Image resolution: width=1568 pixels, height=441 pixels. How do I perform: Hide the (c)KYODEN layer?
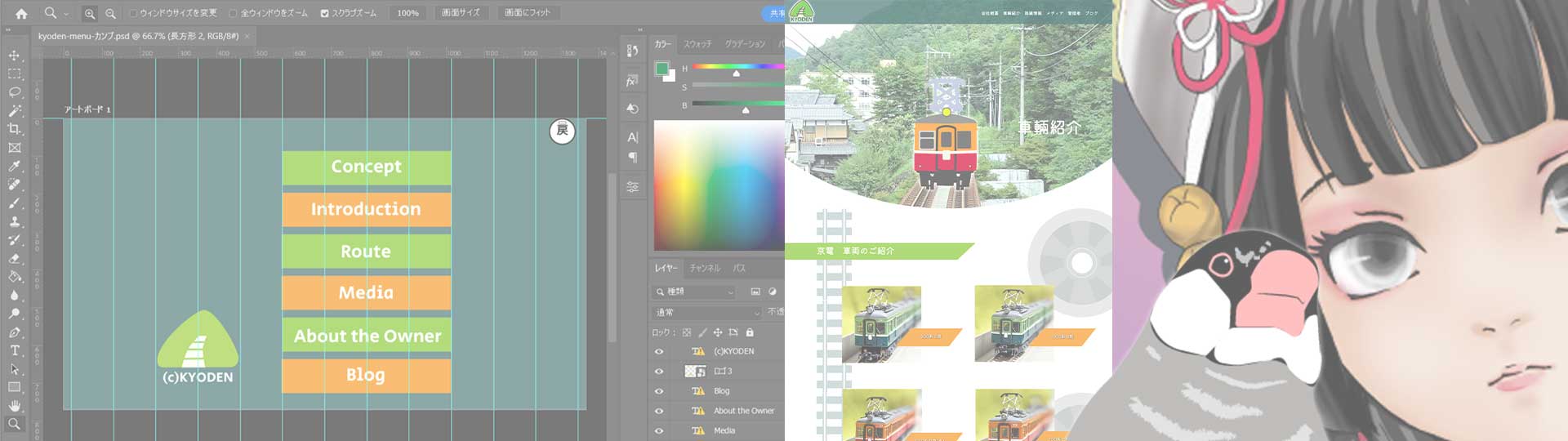659,351
